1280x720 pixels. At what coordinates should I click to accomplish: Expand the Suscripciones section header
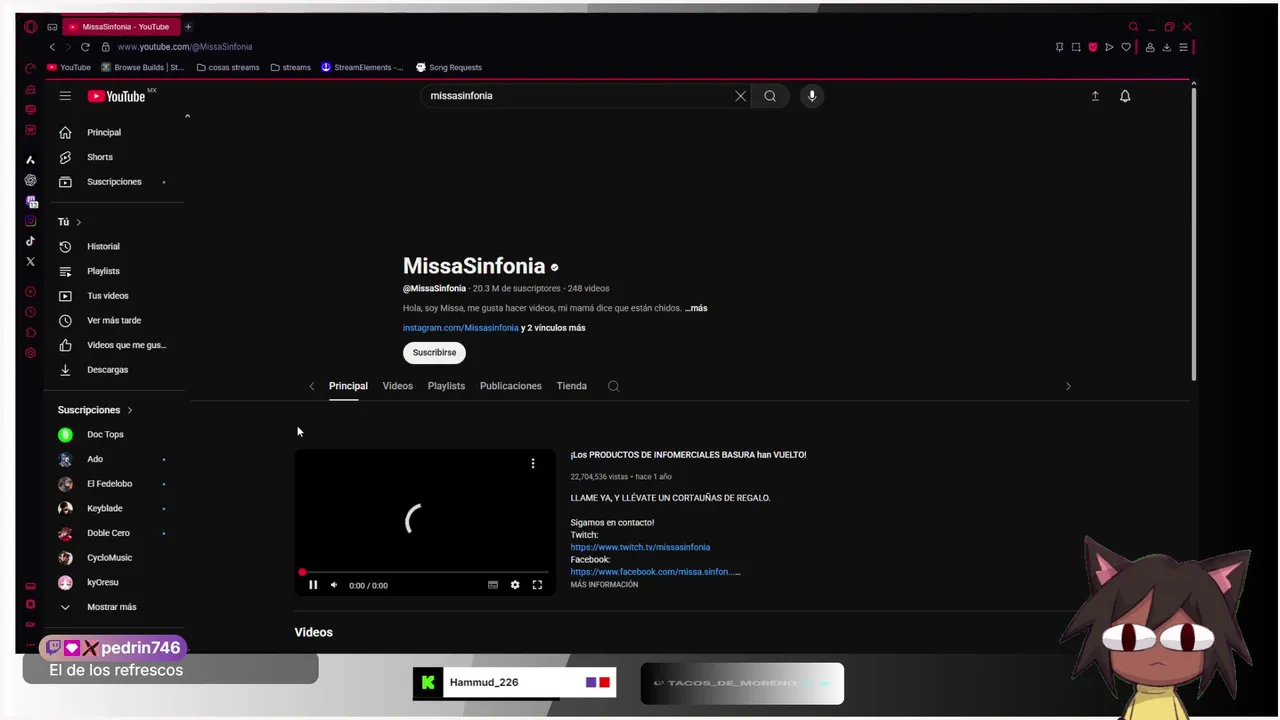click(x=95, y=410)
